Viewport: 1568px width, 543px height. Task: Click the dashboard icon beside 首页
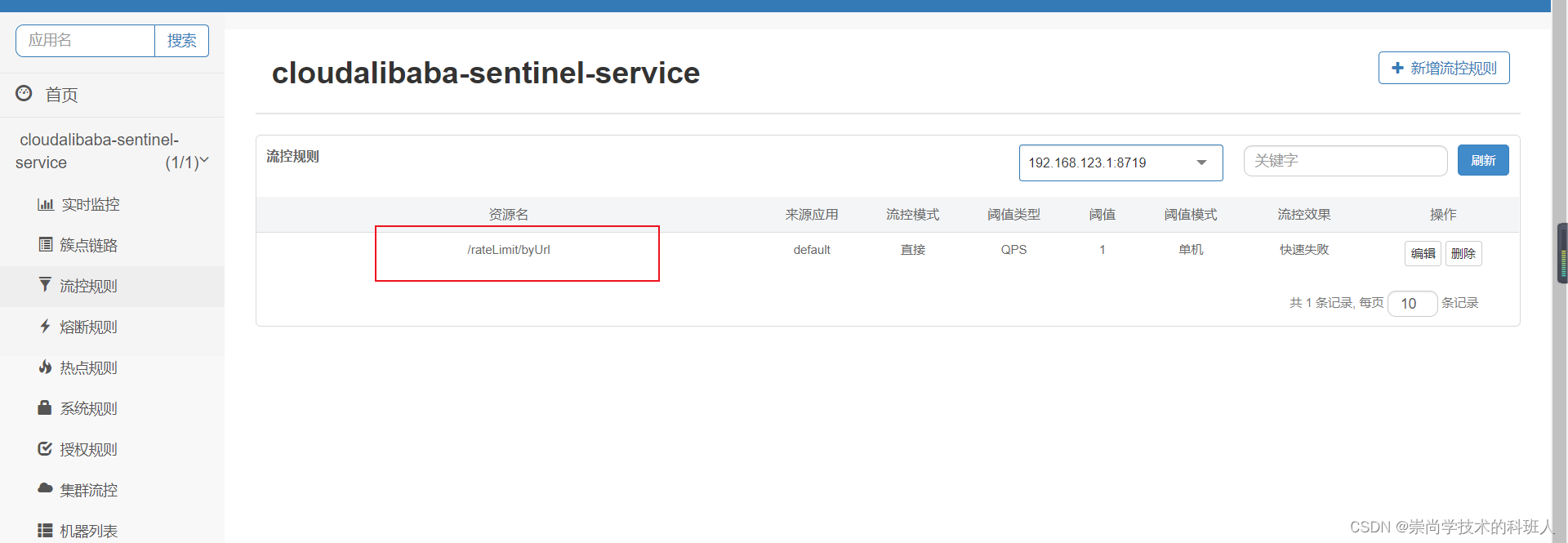click(24, 94)
